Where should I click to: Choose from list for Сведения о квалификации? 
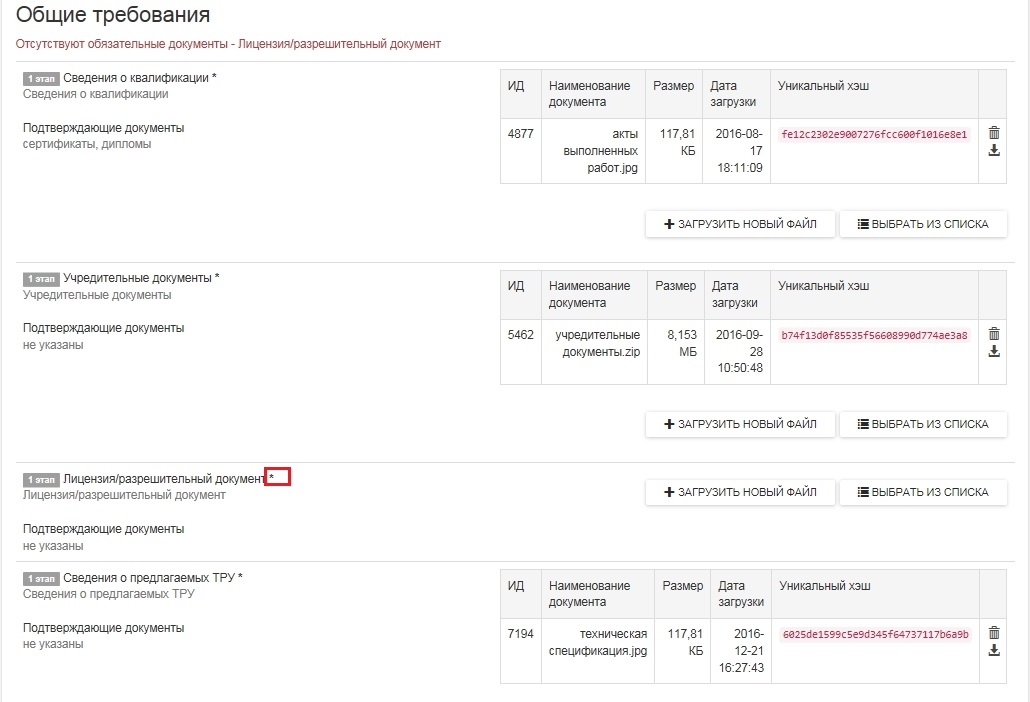(922, 224)
